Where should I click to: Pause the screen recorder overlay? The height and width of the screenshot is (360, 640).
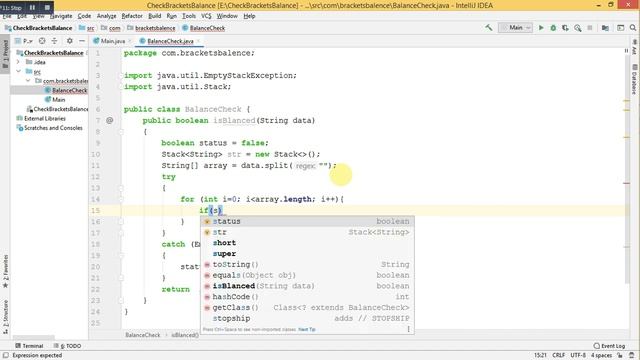(32, 7)
